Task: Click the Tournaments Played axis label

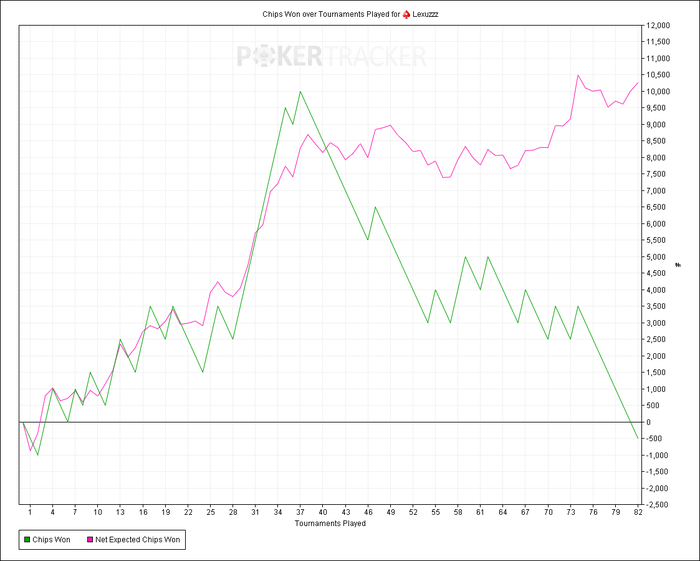Action: 330,523
